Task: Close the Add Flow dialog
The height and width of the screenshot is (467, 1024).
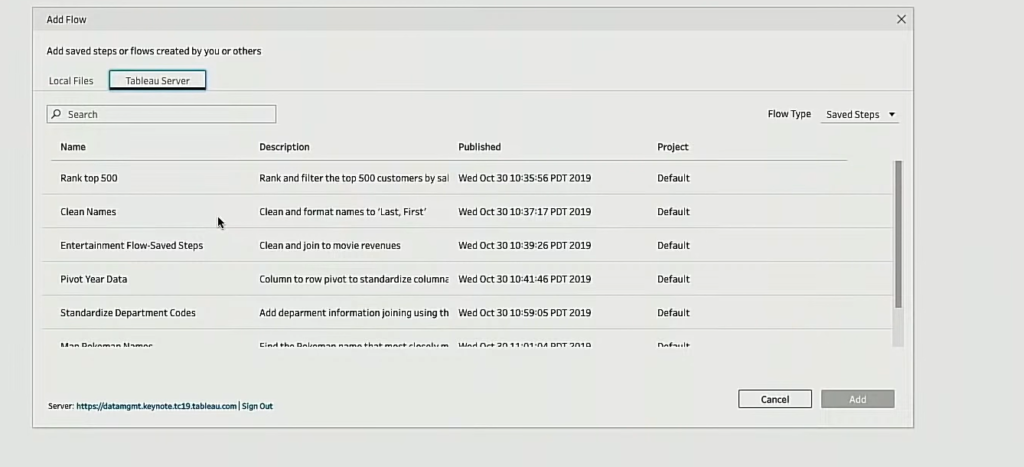Action: 901,20
